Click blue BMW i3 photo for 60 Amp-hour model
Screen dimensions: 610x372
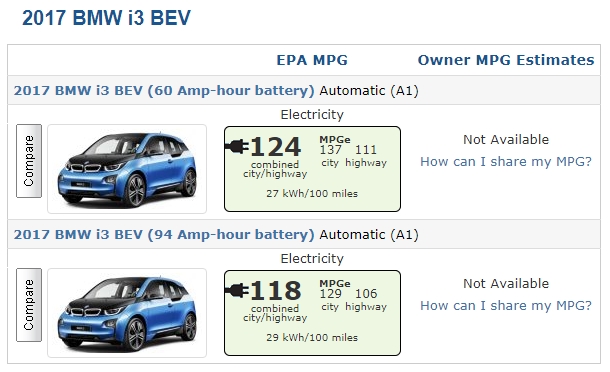(127, 169)
